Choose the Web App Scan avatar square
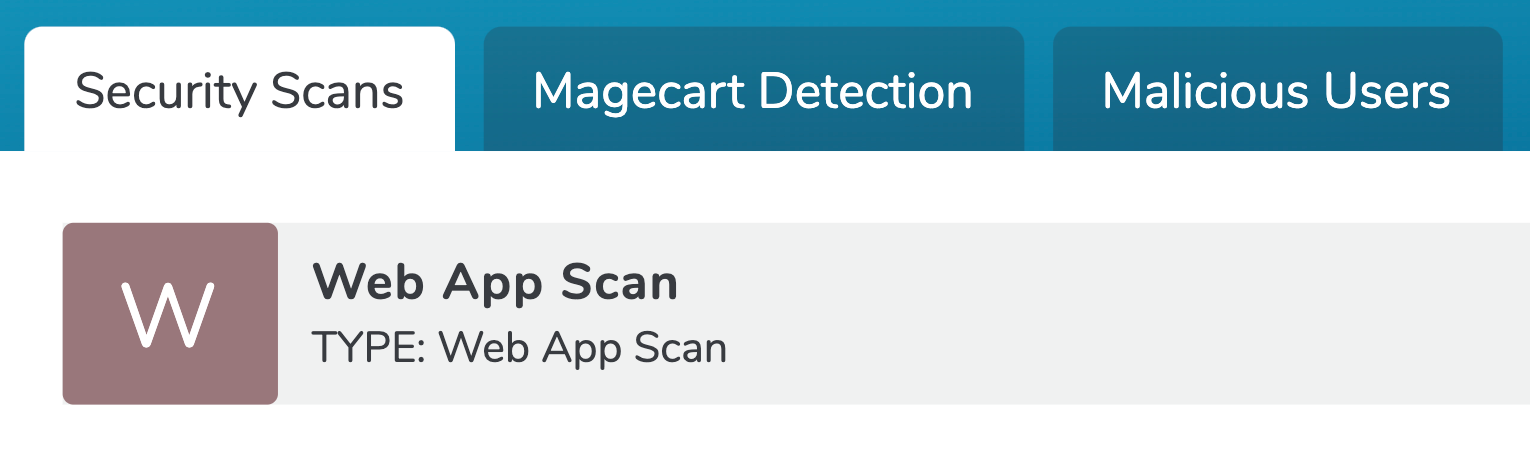 (x=170, y=314)
